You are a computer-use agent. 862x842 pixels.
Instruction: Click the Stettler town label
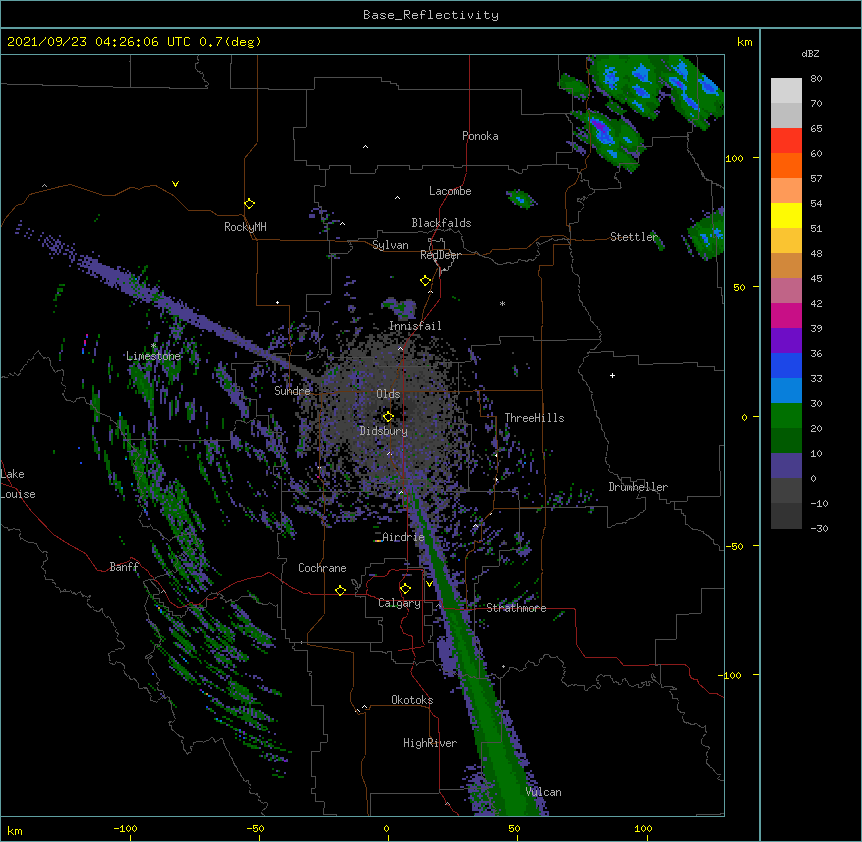pyautogui.click(x=634, y=237)
